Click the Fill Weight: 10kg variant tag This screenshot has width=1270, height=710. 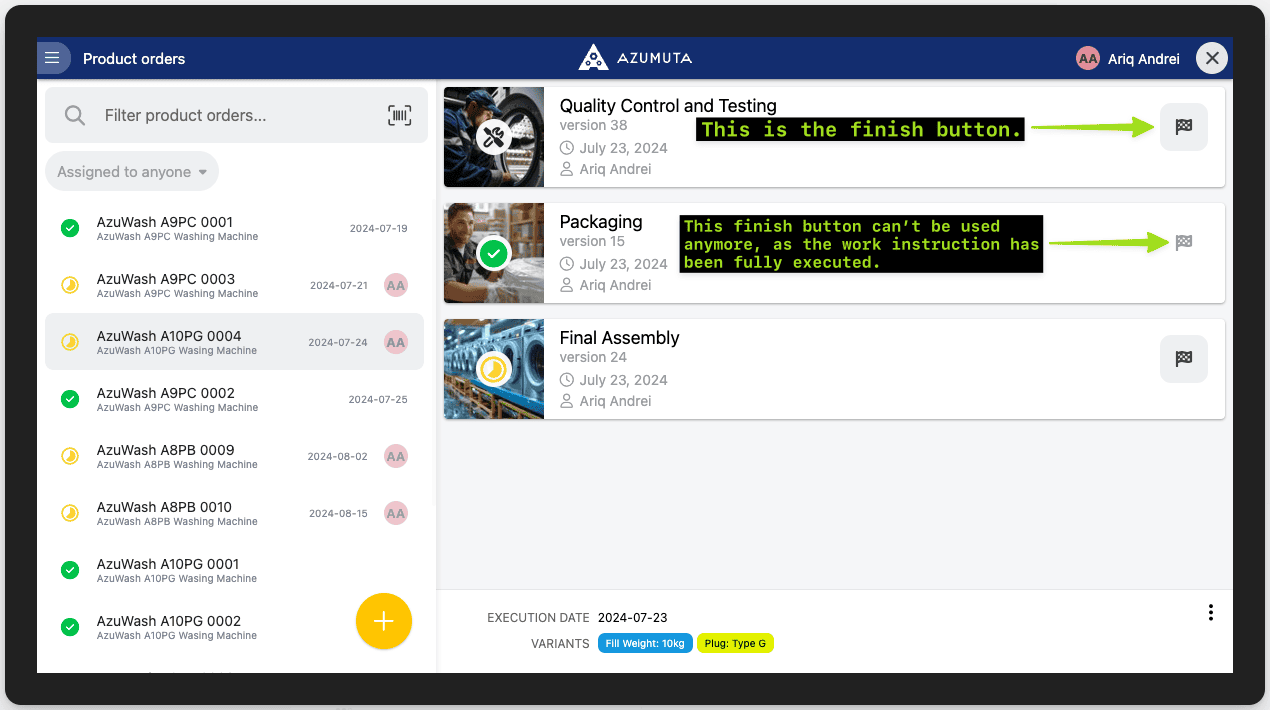coord(644,643)
